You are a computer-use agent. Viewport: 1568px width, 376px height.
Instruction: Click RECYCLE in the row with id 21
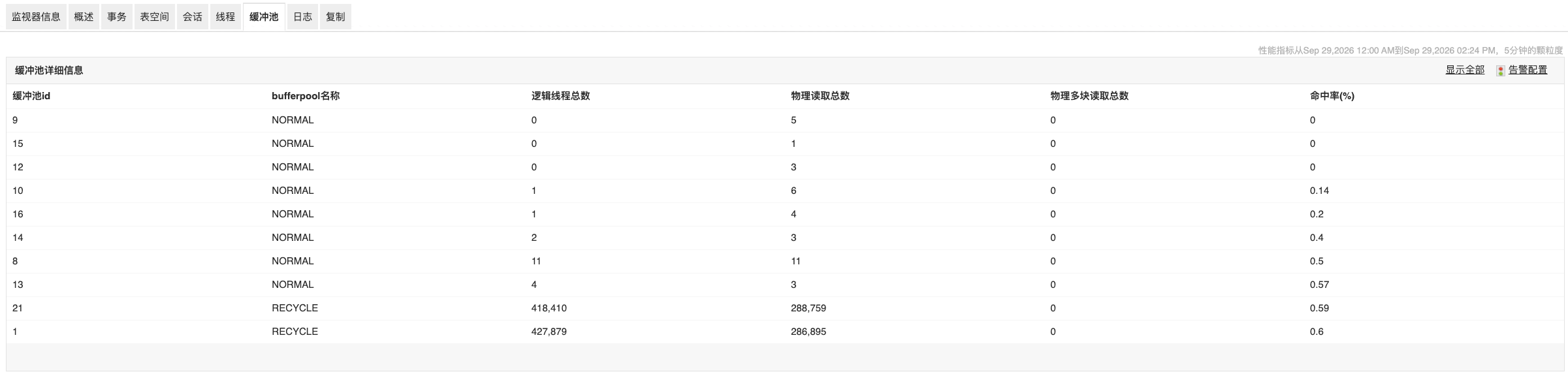[x=295, y=308]
